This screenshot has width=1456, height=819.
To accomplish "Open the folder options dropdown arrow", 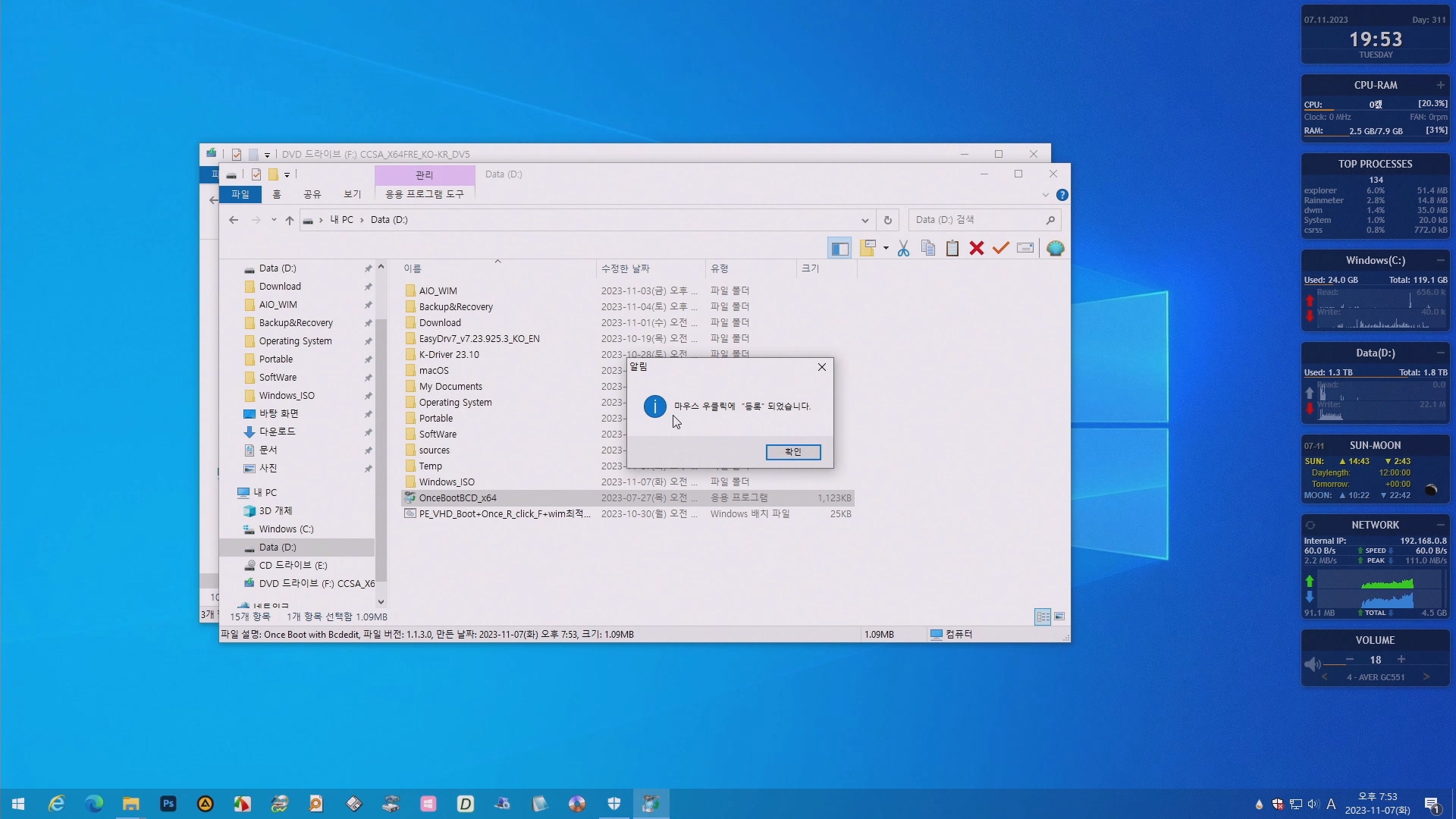I will [x=886, y=249].
